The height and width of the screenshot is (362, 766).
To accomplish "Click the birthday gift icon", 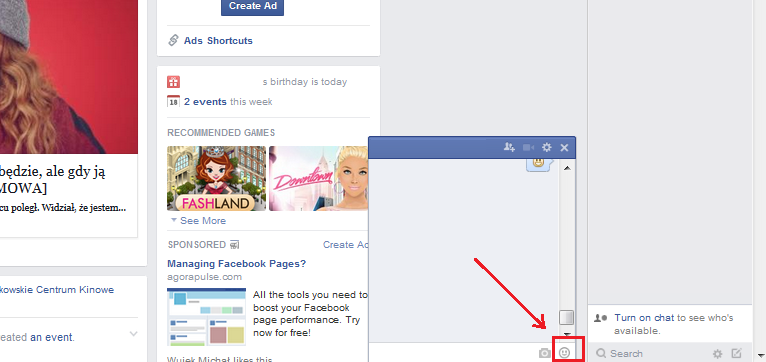I will point(173,82).
